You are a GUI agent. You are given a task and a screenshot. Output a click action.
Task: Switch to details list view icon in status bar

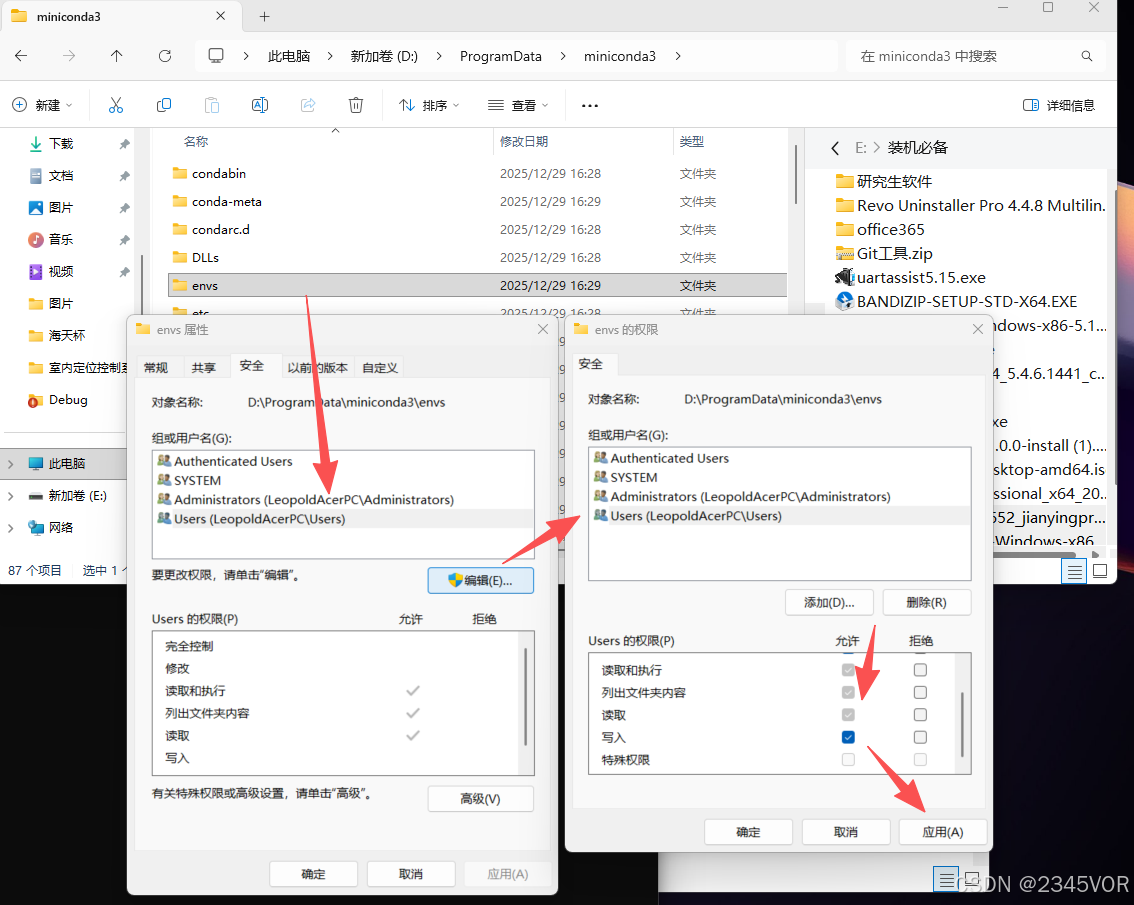pyautogui.click(x=1075, y=572)
